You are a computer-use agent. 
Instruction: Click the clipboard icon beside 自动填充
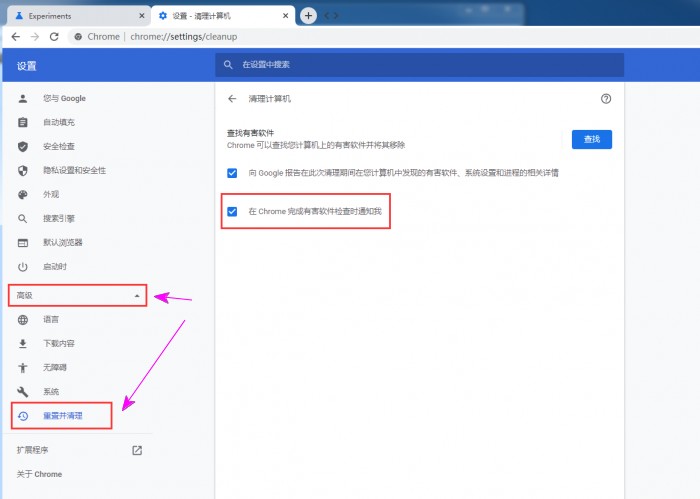[23, 123]
